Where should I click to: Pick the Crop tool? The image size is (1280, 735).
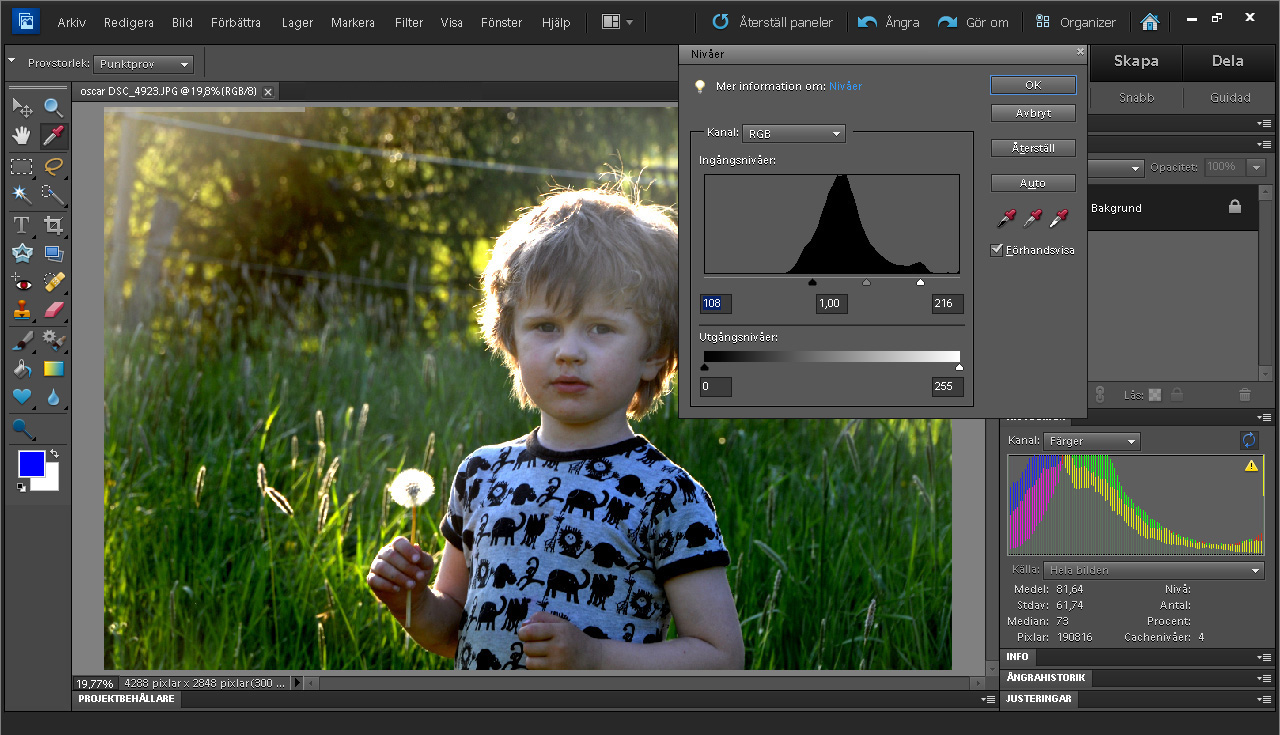(53, 225)
